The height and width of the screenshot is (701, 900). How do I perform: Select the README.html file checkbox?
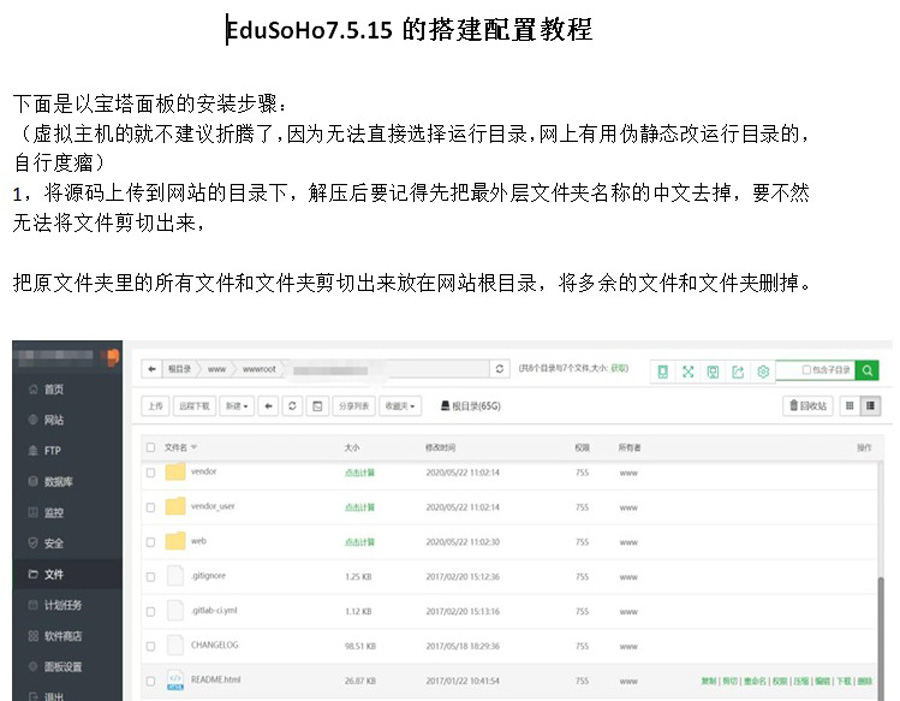(x=151, y=681)
